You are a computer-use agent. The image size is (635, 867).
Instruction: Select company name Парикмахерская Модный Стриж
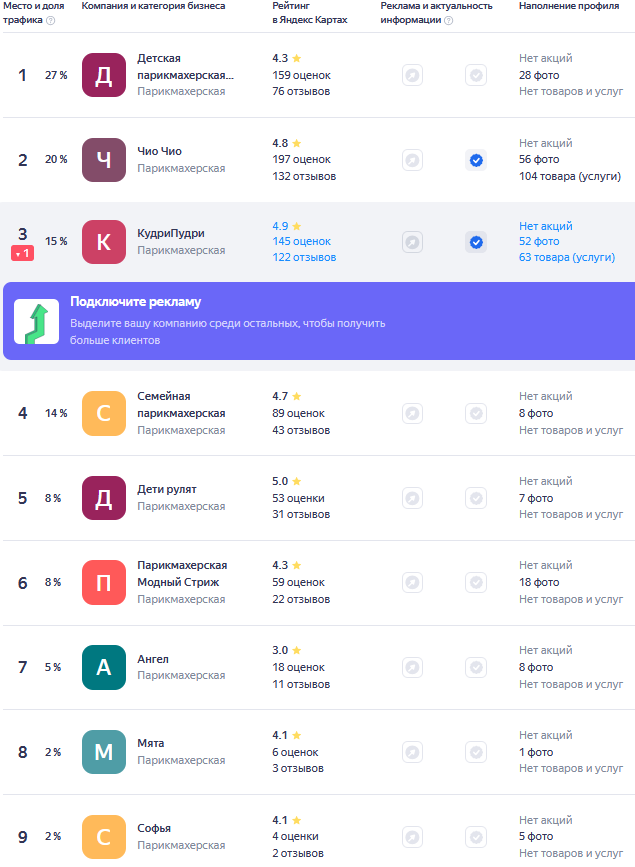[182, 574]
